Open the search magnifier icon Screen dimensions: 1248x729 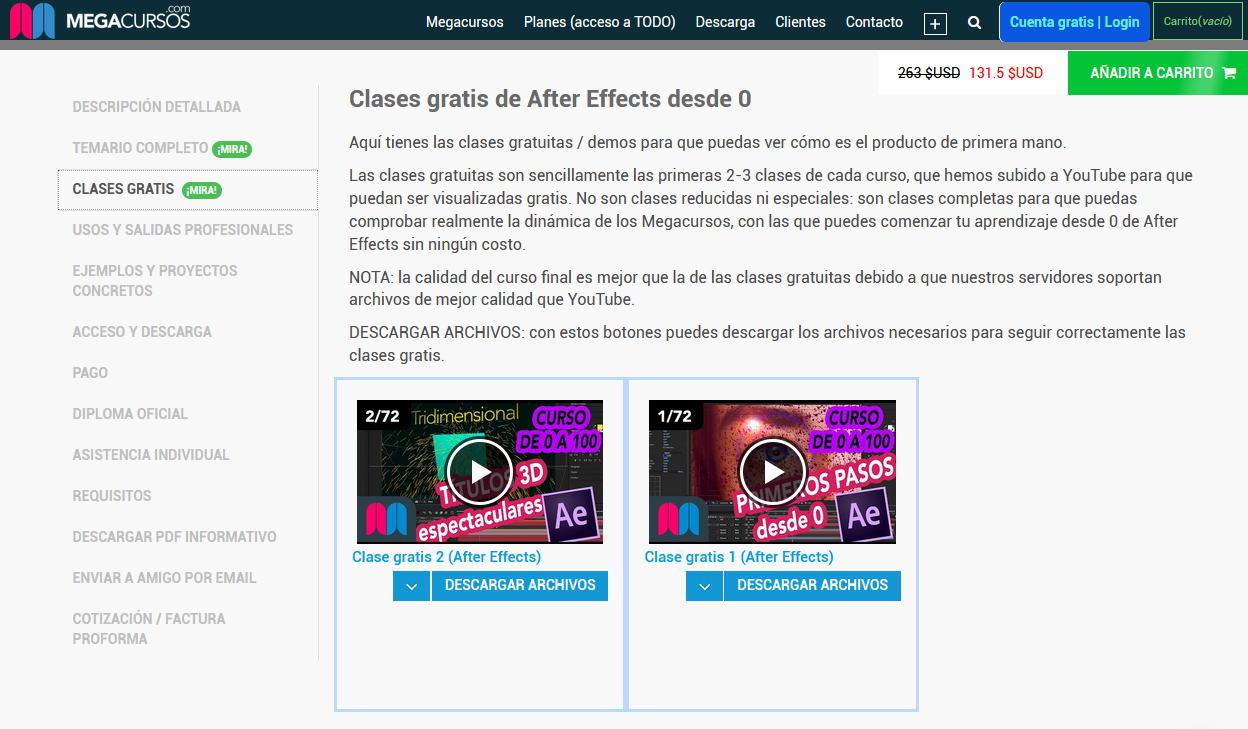click(974, 22)
